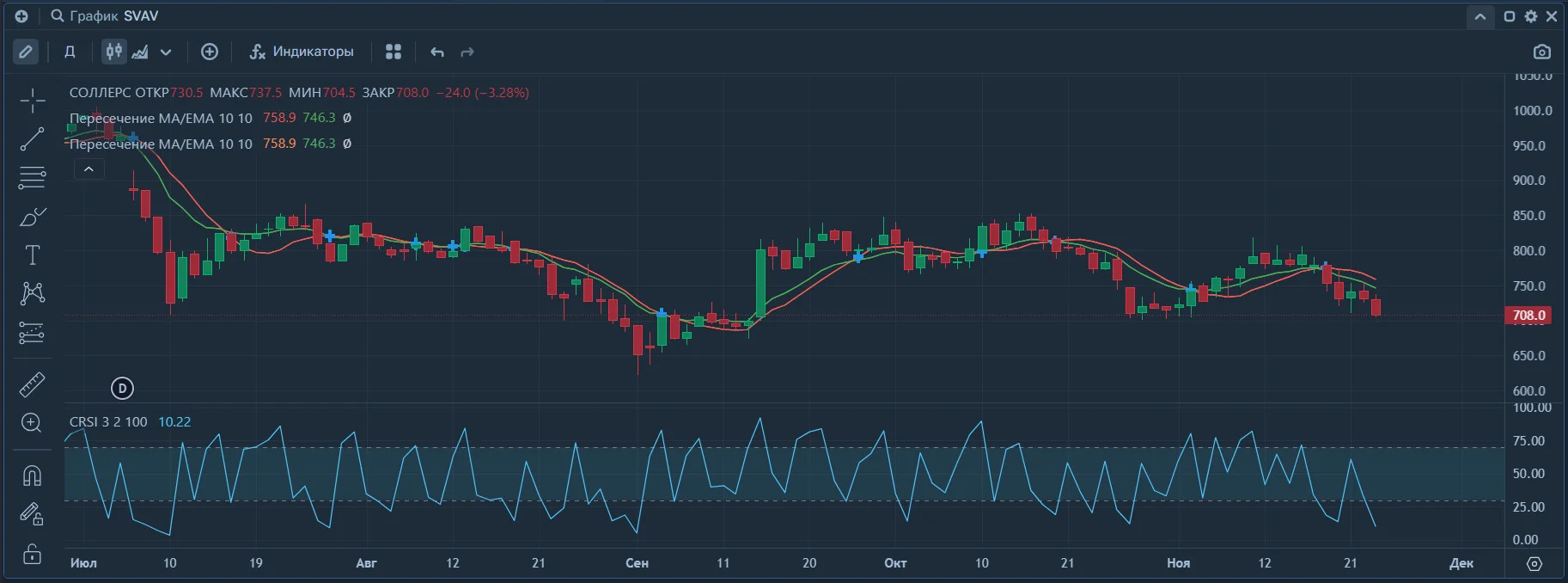
Task: Click the СОЛЛЕРС symbol title in legend
Action: [x=101, y=93]
